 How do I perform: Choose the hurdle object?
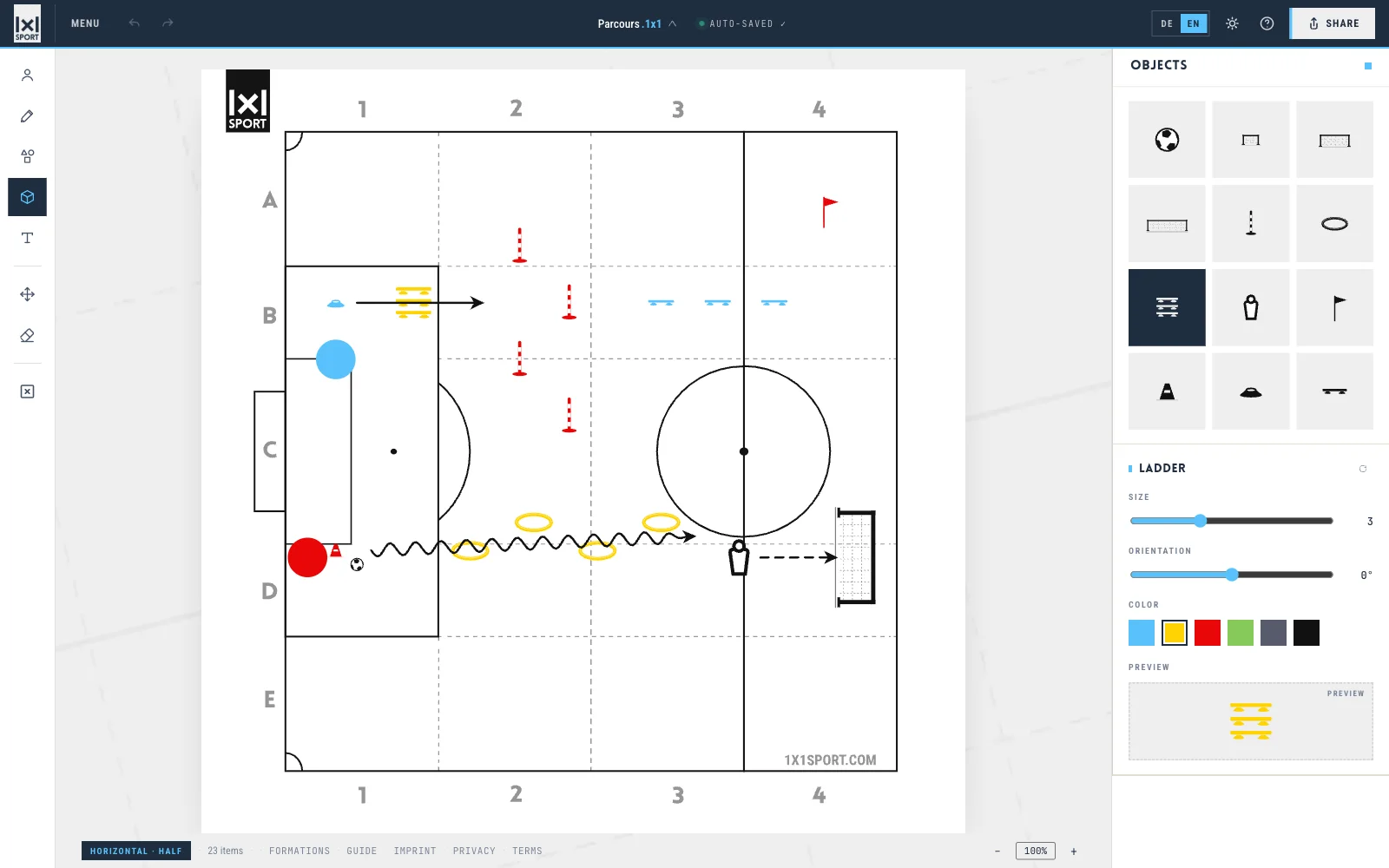pos(1334,391)
